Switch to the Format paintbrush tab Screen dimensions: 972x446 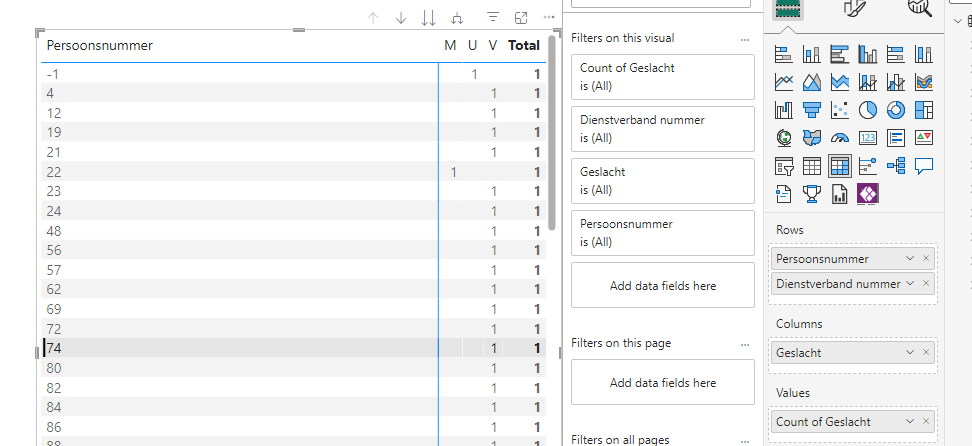[x=855, y=9]
